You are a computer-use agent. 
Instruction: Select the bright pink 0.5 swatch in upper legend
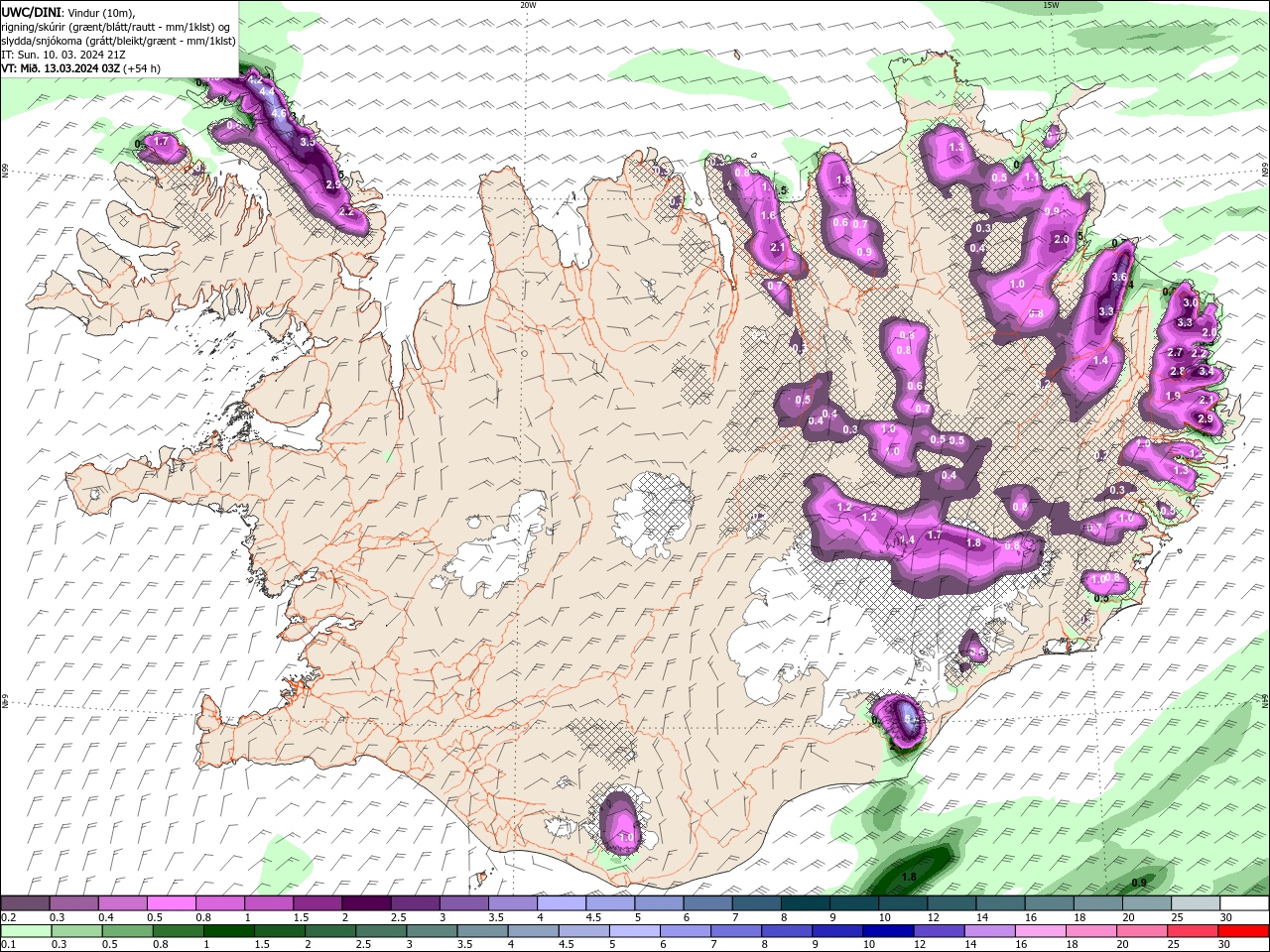click(171, 903)
